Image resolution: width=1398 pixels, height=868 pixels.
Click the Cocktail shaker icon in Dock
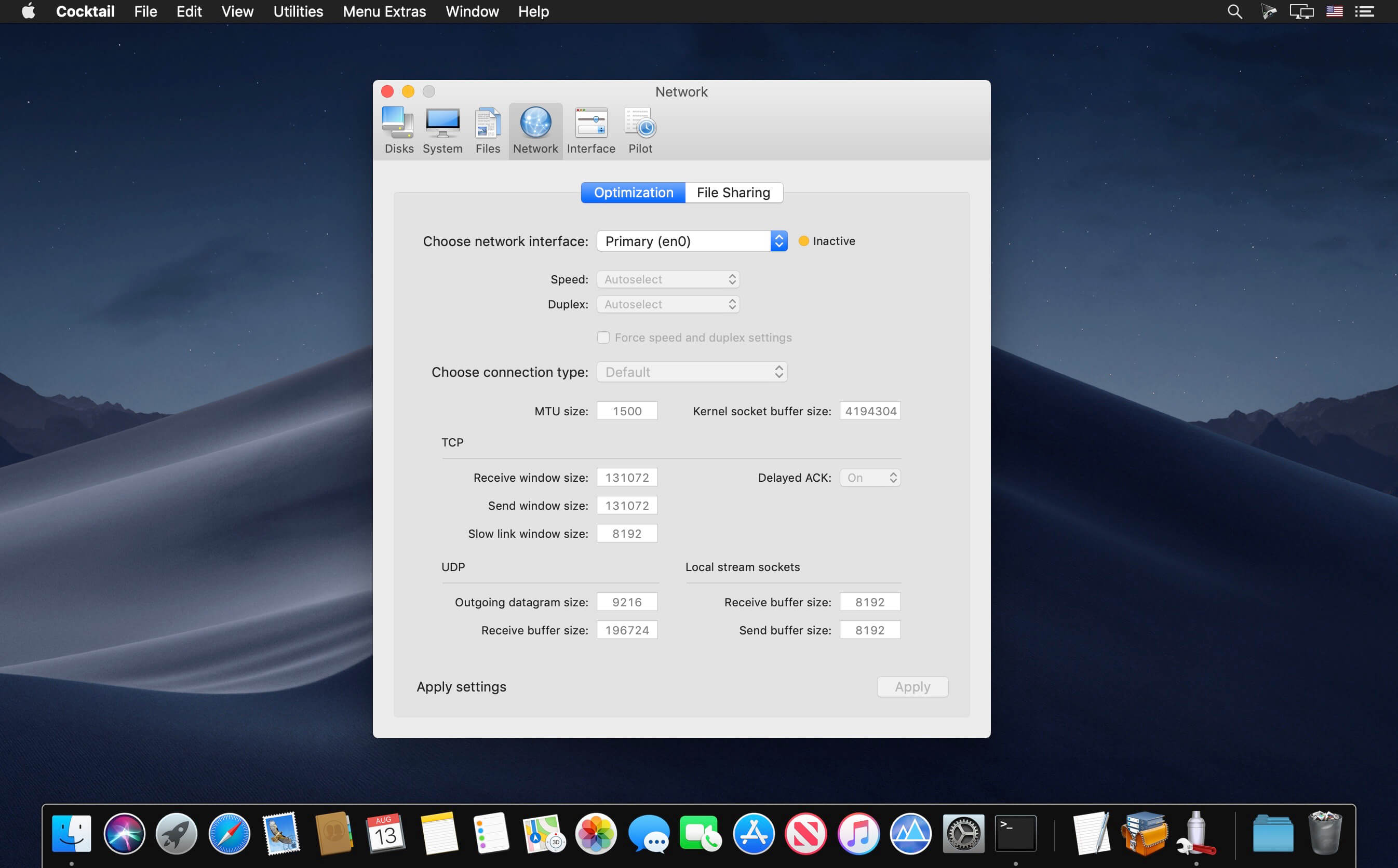click(x=1196, y=833)
